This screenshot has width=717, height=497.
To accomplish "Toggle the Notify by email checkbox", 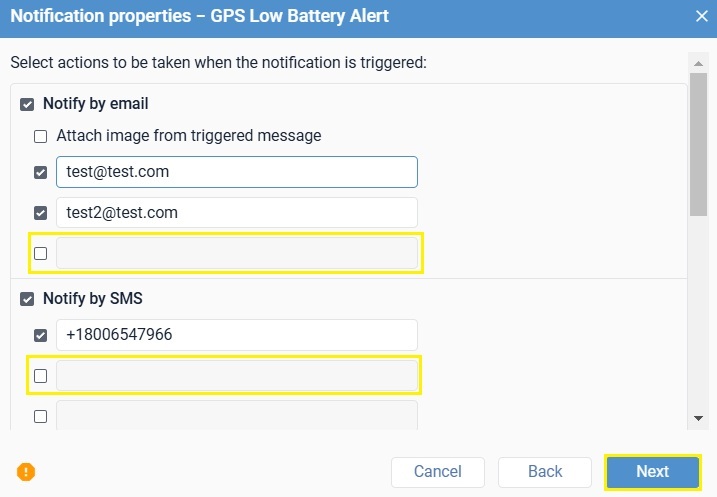I will click(27, 104).
